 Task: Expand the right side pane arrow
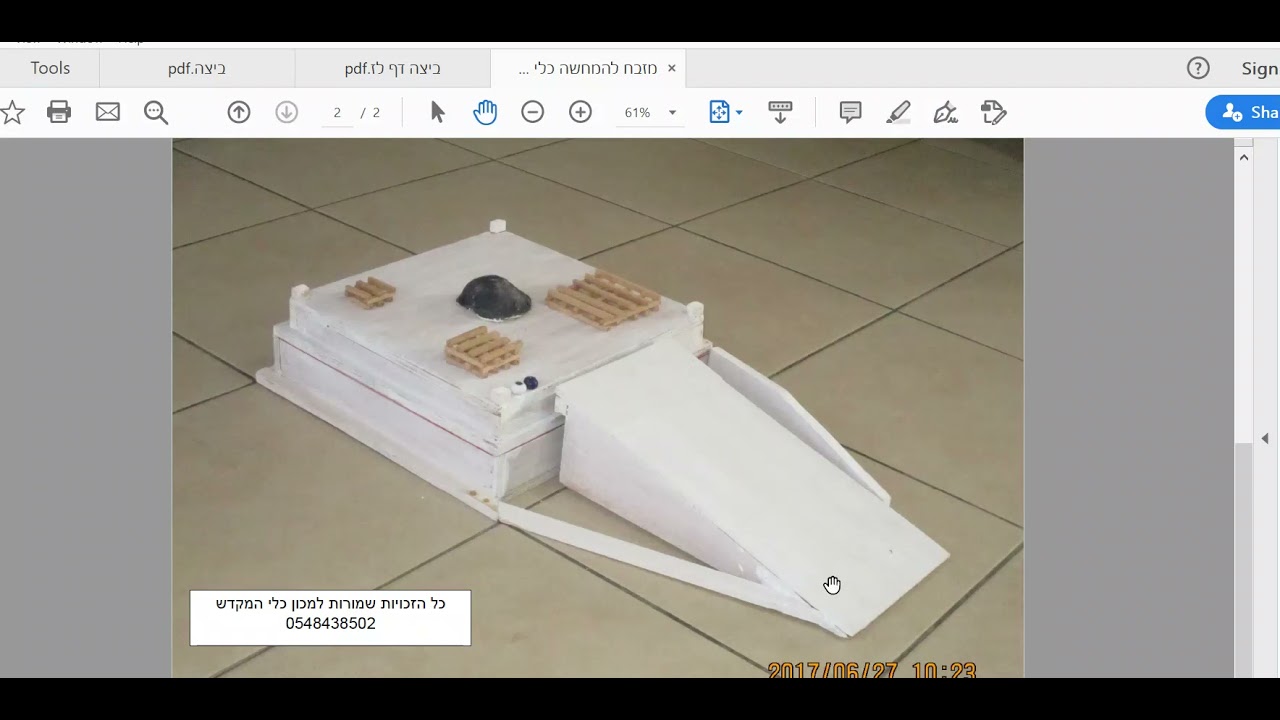1265,438
